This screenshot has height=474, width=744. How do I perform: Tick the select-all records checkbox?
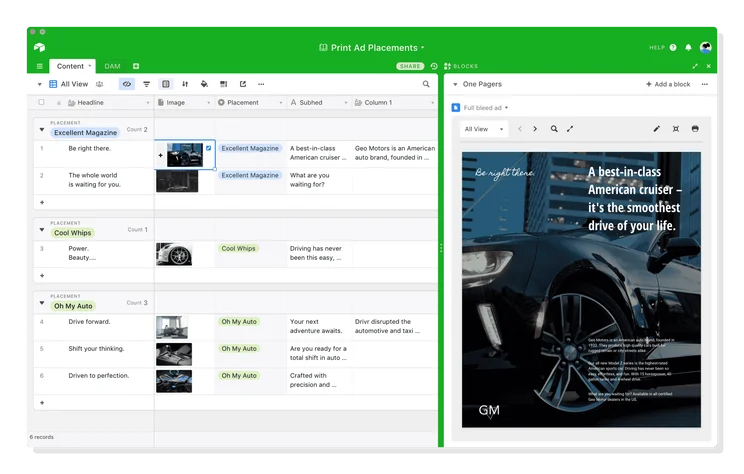pyautogui.click(x=41, y=102)
